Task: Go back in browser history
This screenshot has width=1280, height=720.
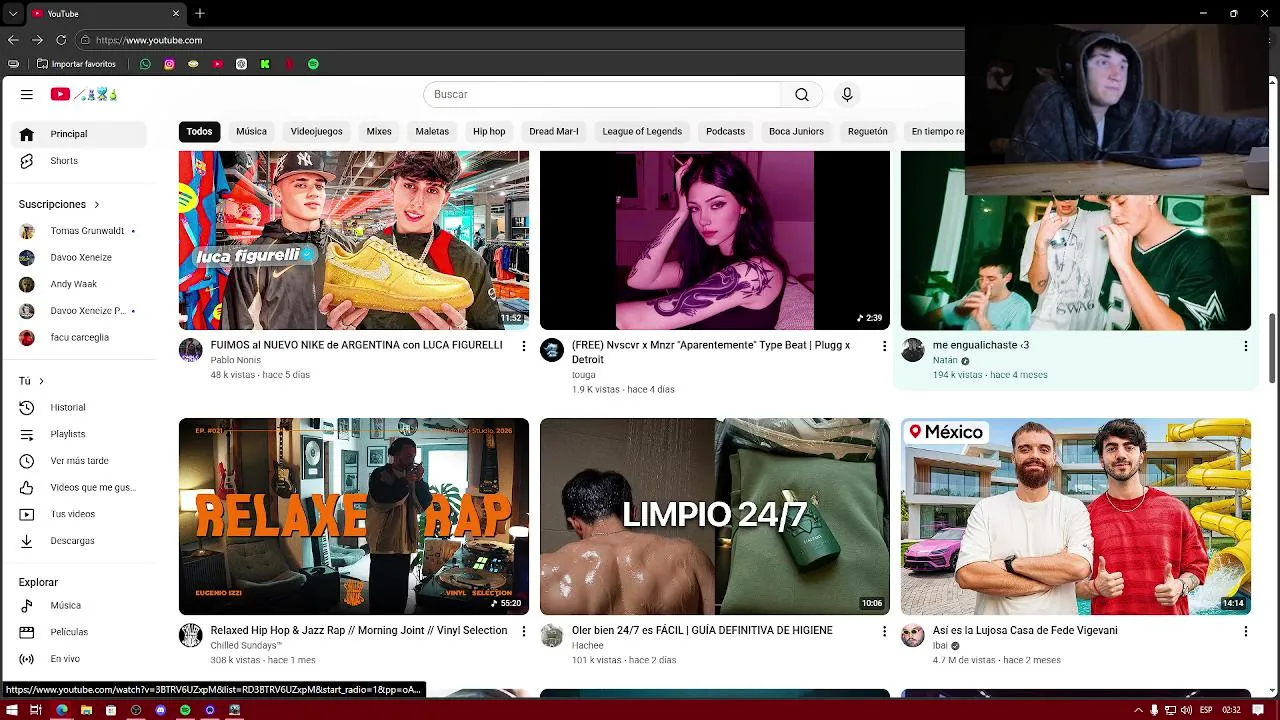Action: pos(13,40)
